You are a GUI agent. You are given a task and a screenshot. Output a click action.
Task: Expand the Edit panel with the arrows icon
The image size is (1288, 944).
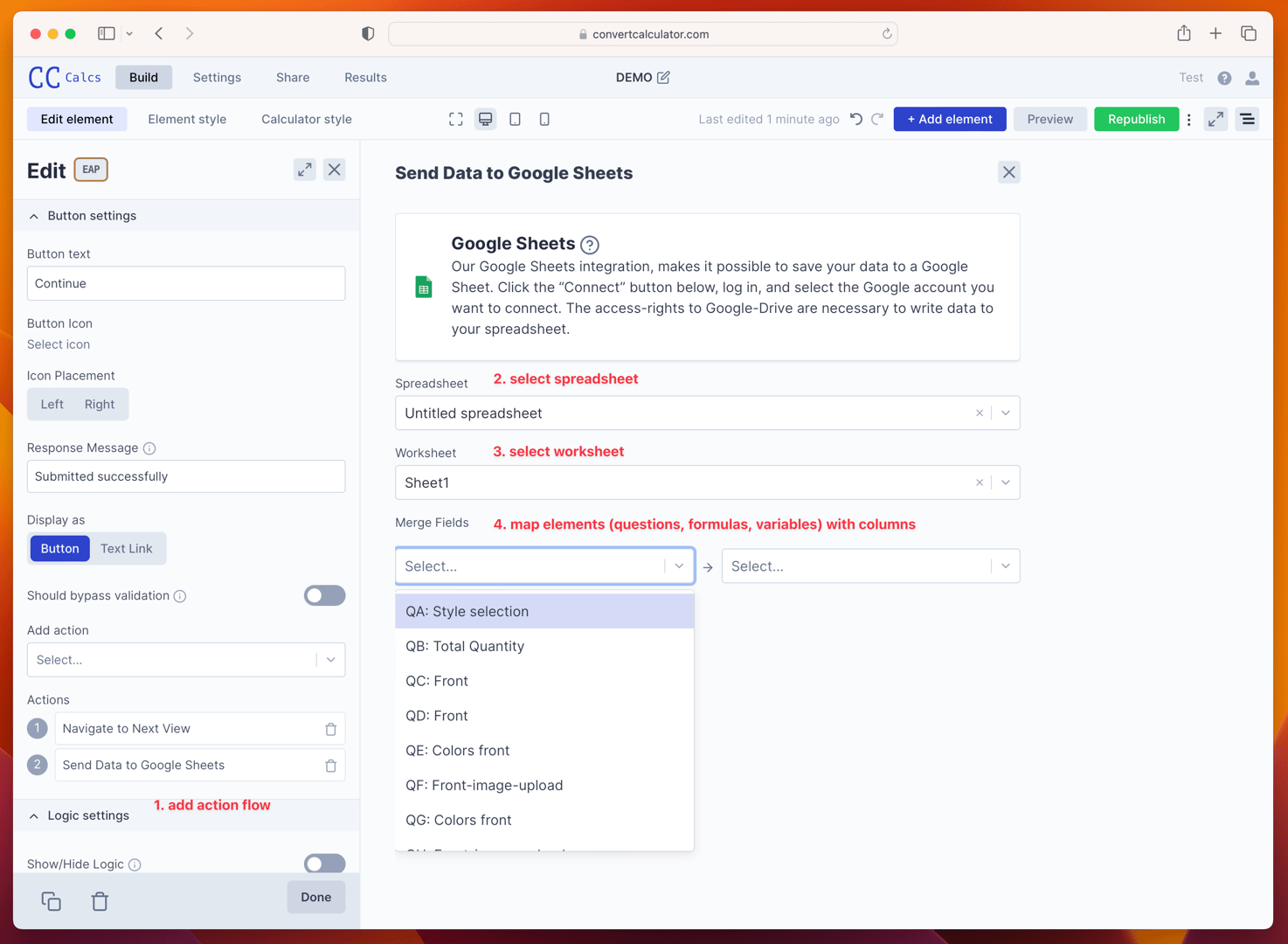(x=304, y=170)
